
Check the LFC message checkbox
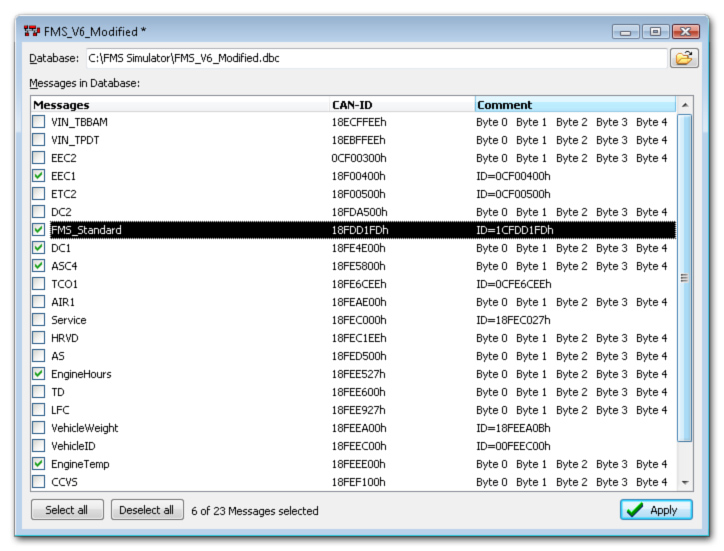click(39, 410)
